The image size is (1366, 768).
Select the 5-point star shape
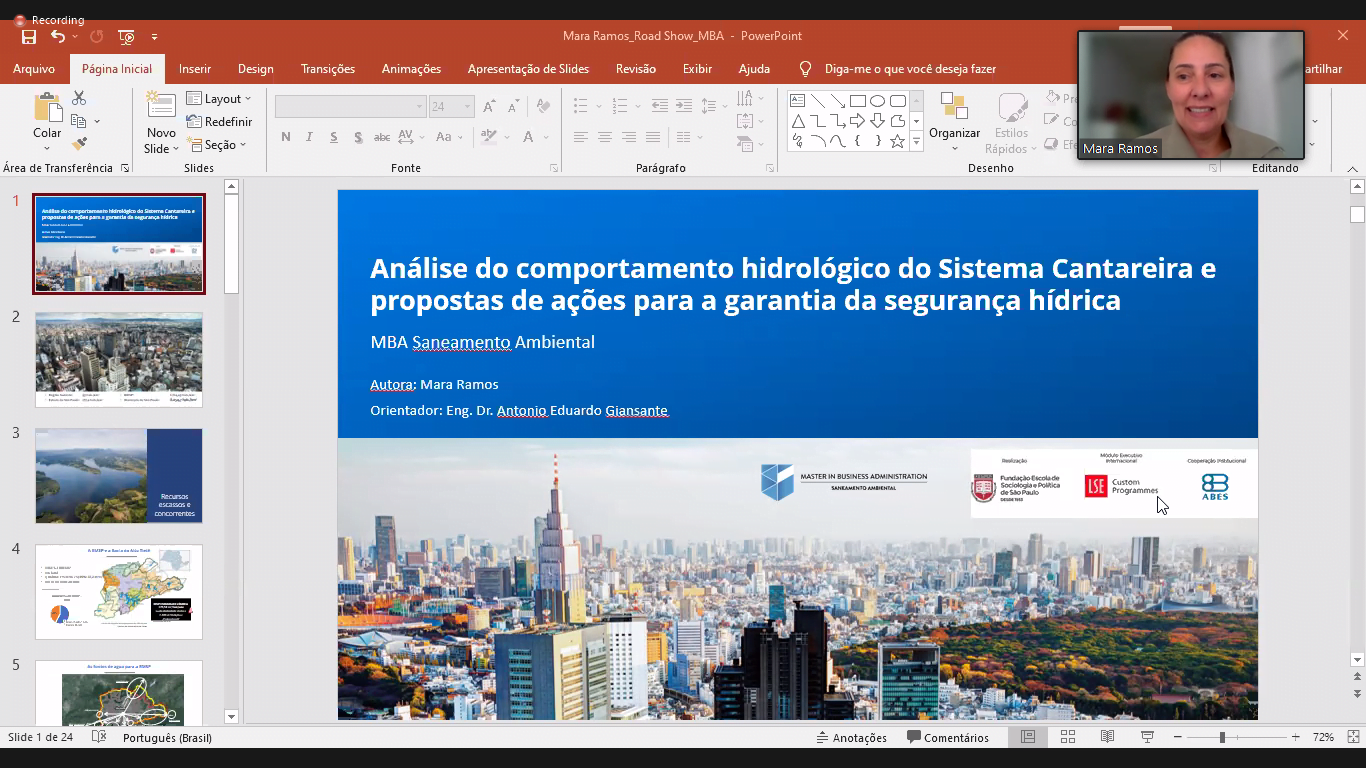(897, 141)
